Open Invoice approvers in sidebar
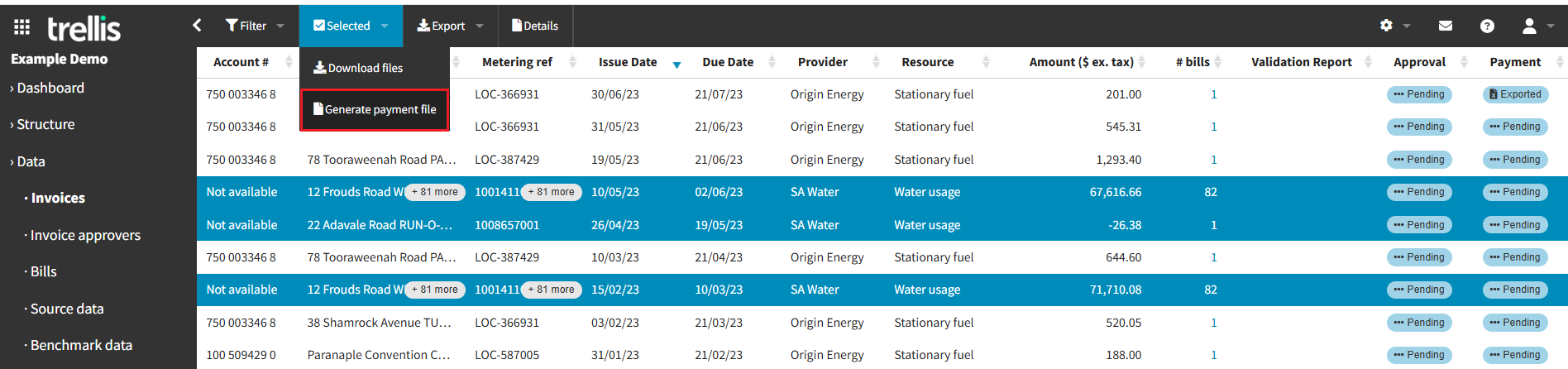 click(85, 235)
